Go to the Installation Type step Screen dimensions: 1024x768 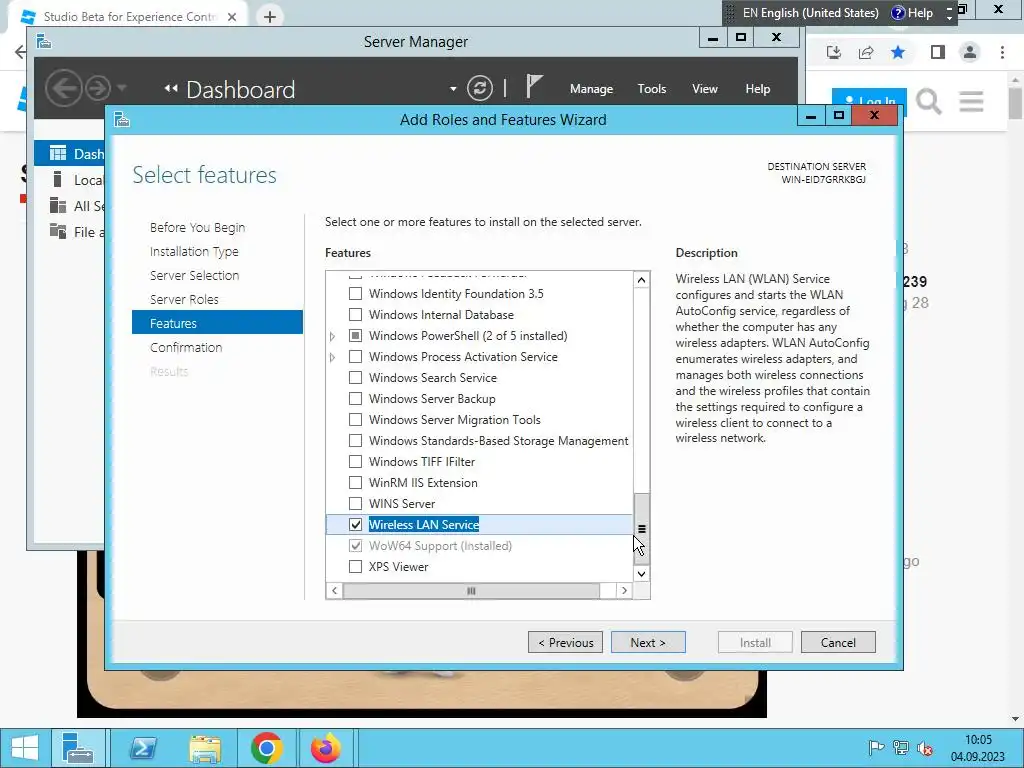[194, 251]
